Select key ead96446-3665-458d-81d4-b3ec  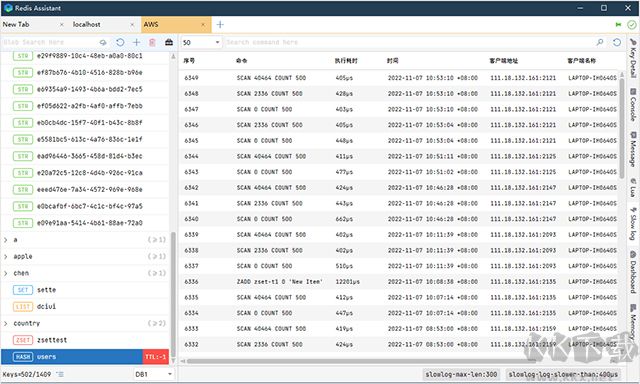click(x=85, y=156)
